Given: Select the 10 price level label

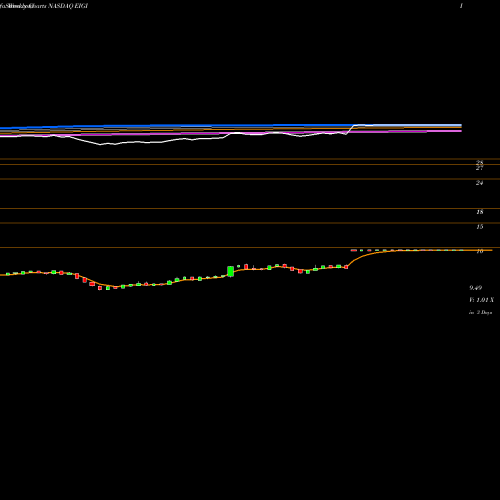Looking at the screenshot, I should (480, 251).
